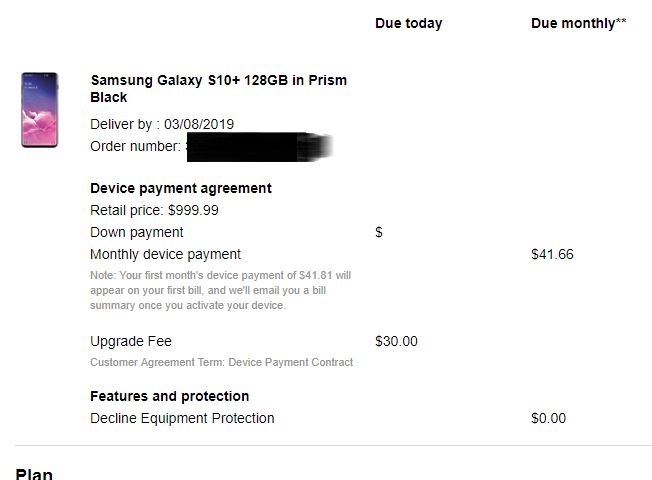Click the Samsung Galaxy S10+ phone thumbnail
Viewport: 652px width, 480px height.
click(40, 110)
